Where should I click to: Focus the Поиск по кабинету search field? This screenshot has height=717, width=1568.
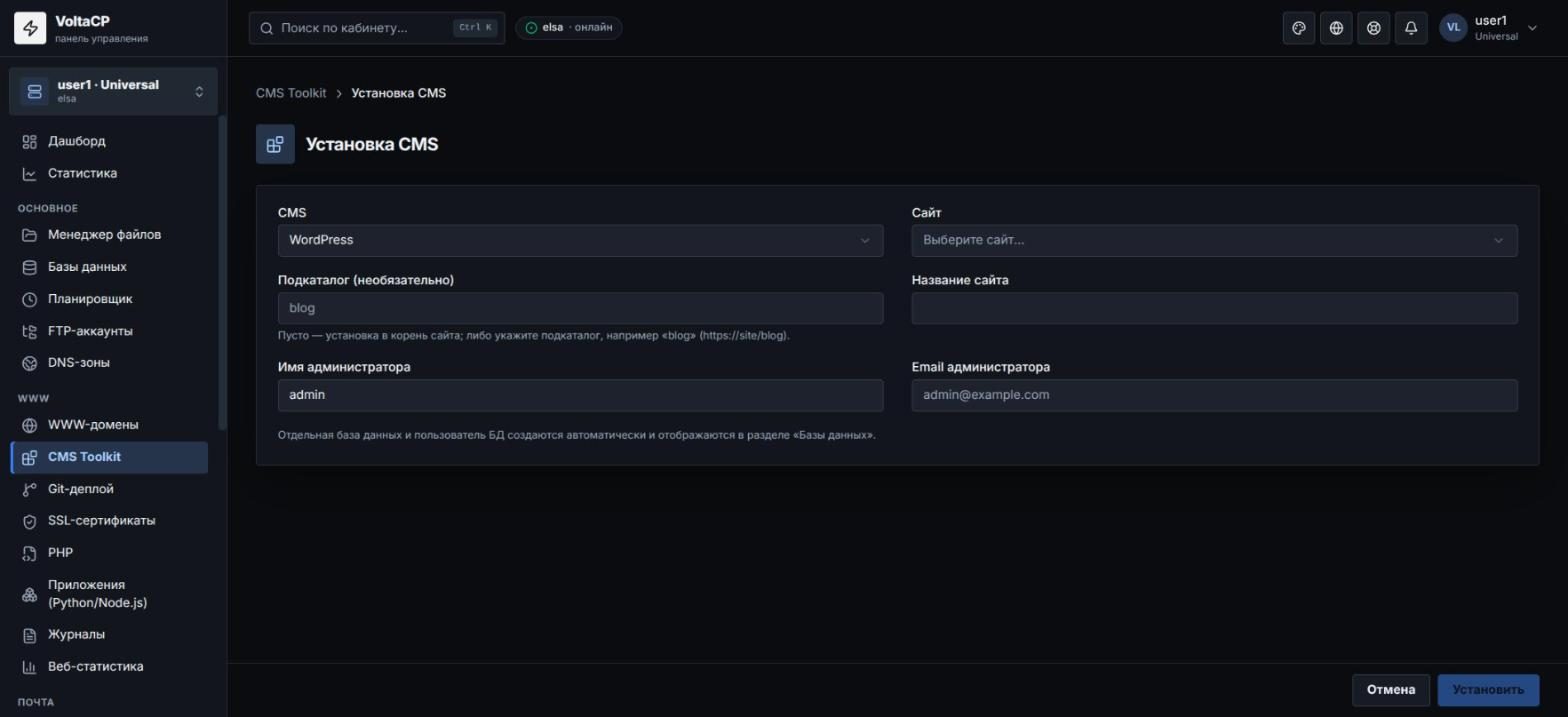377,28
